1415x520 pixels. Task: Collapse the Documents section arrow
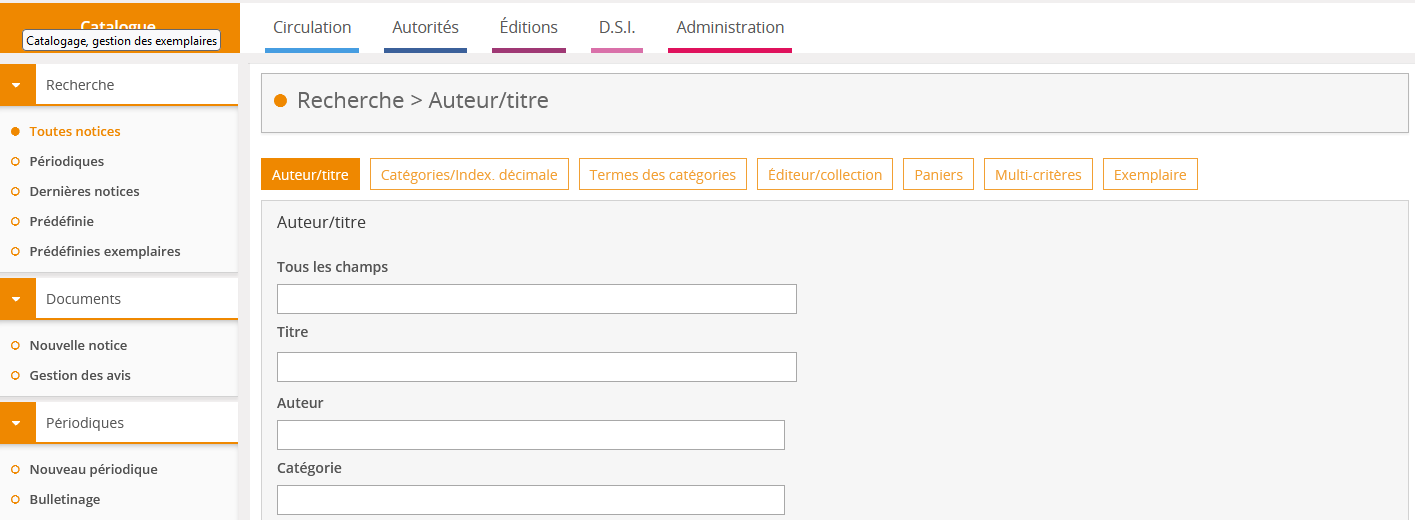point(17,299)
